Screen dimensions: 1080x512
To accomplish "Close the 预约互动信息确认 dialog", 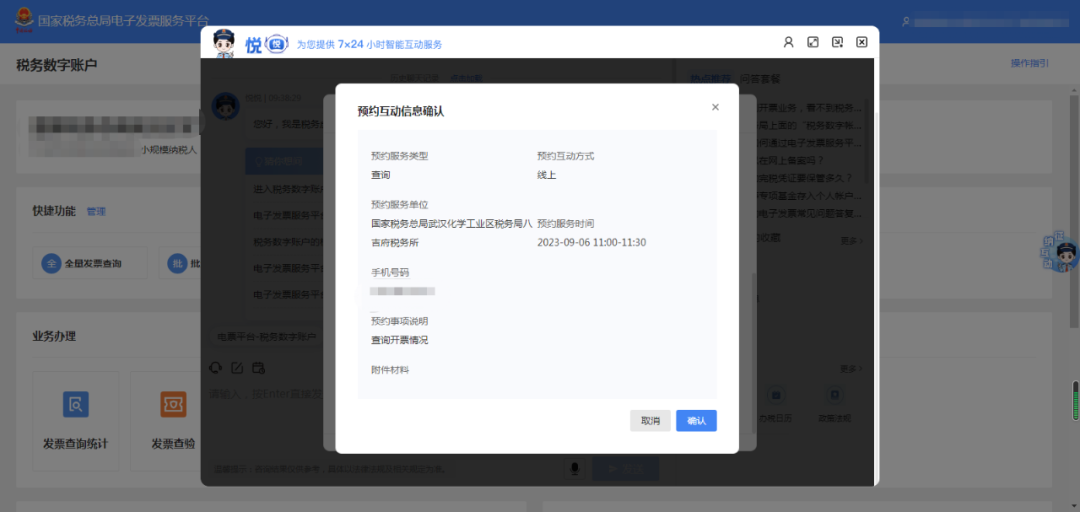I will pos(715,107).
